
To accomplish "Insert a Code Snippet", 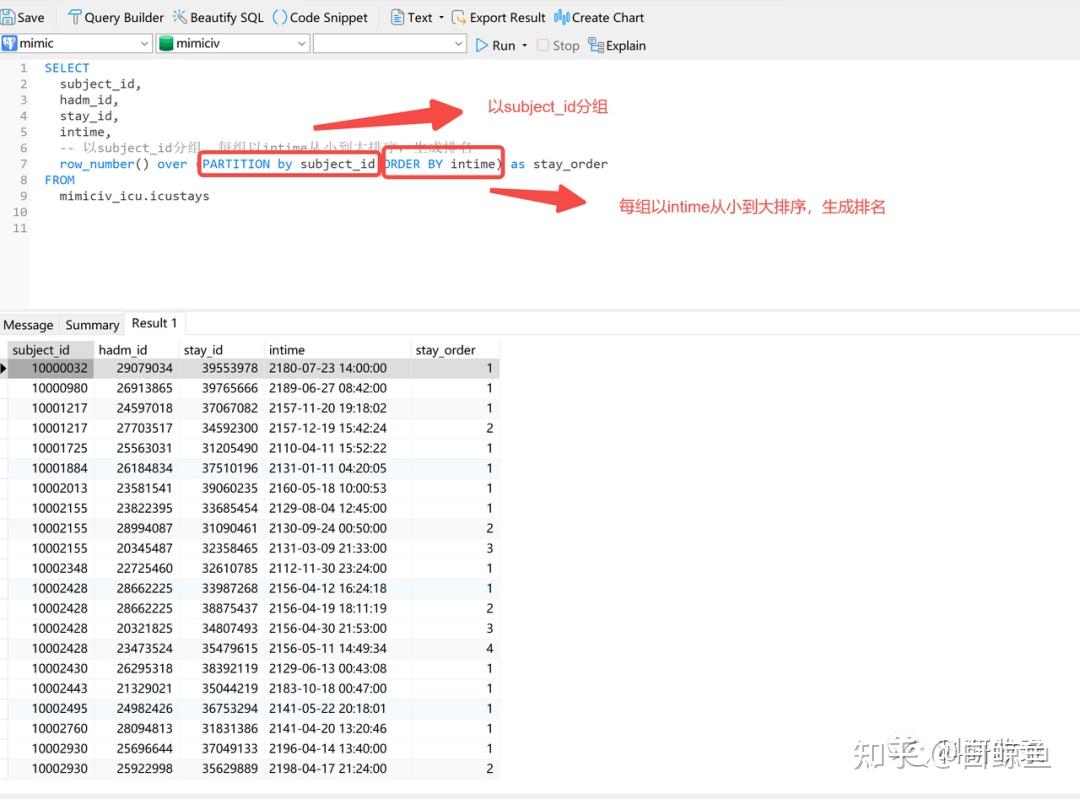I will [320, 17].
